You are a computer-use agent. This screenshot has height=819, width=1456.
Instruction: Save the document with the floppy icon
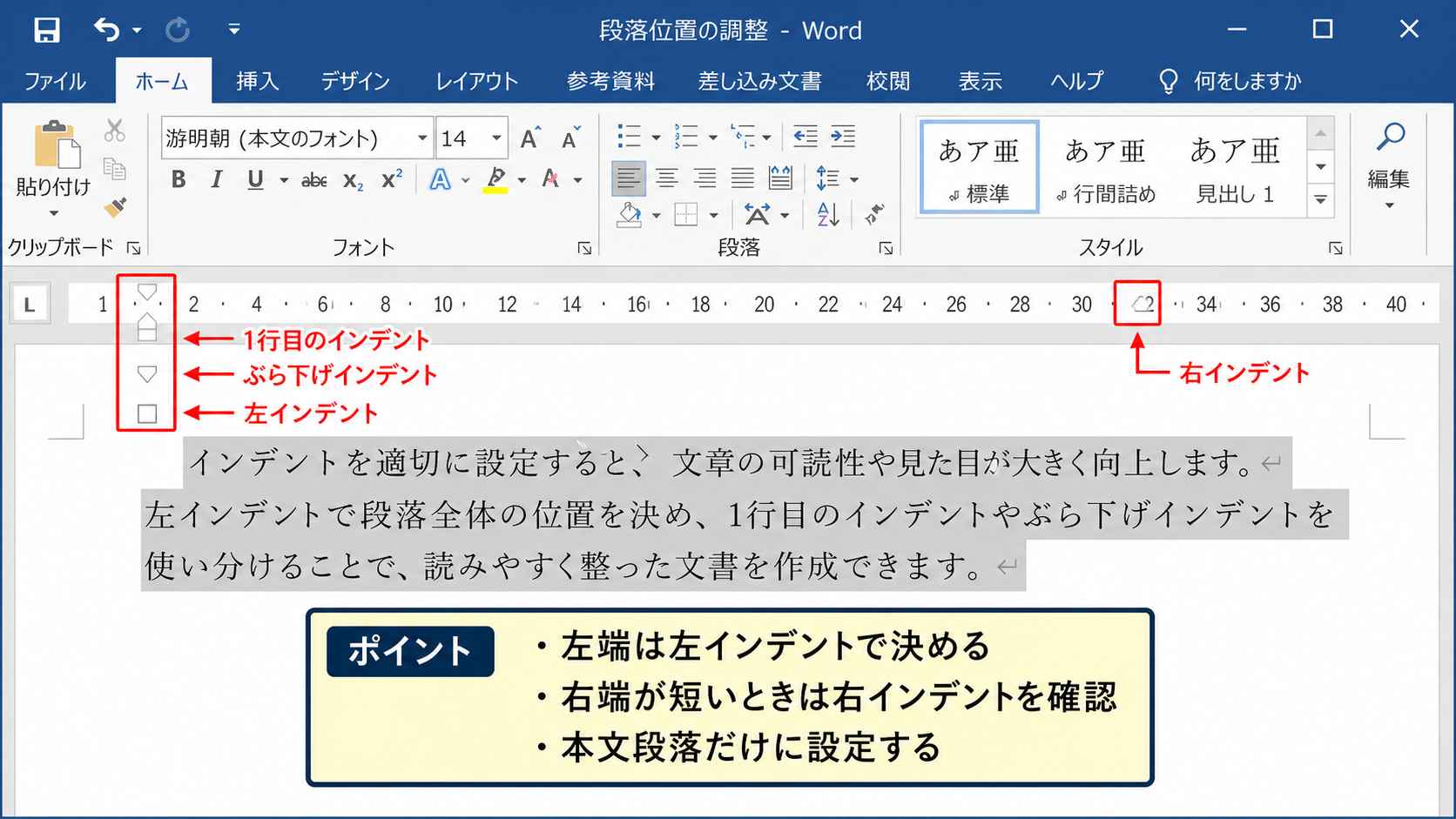[46, 30]
